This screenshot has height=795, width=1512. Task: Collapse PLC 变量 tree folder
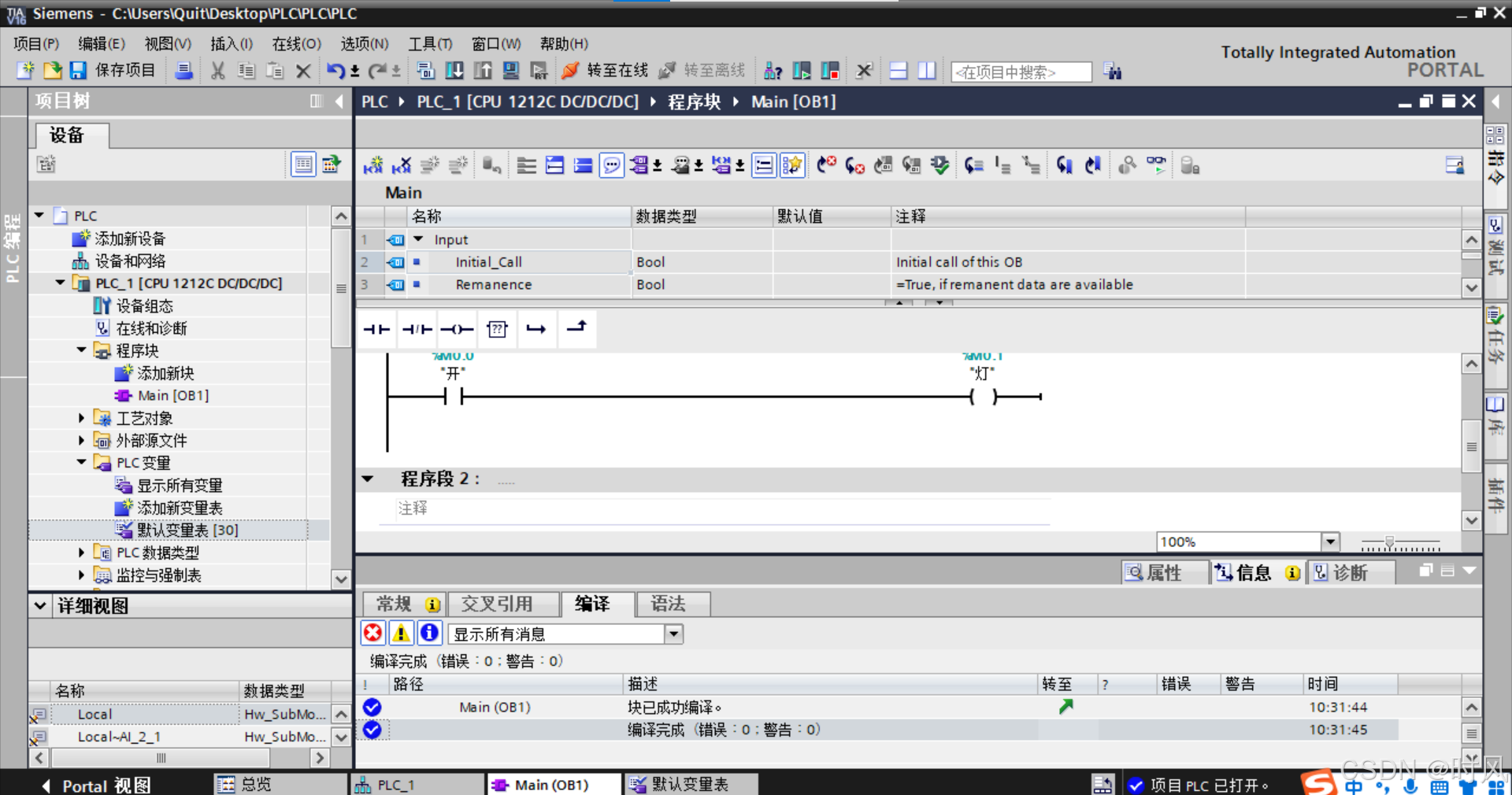coord(82,462)
